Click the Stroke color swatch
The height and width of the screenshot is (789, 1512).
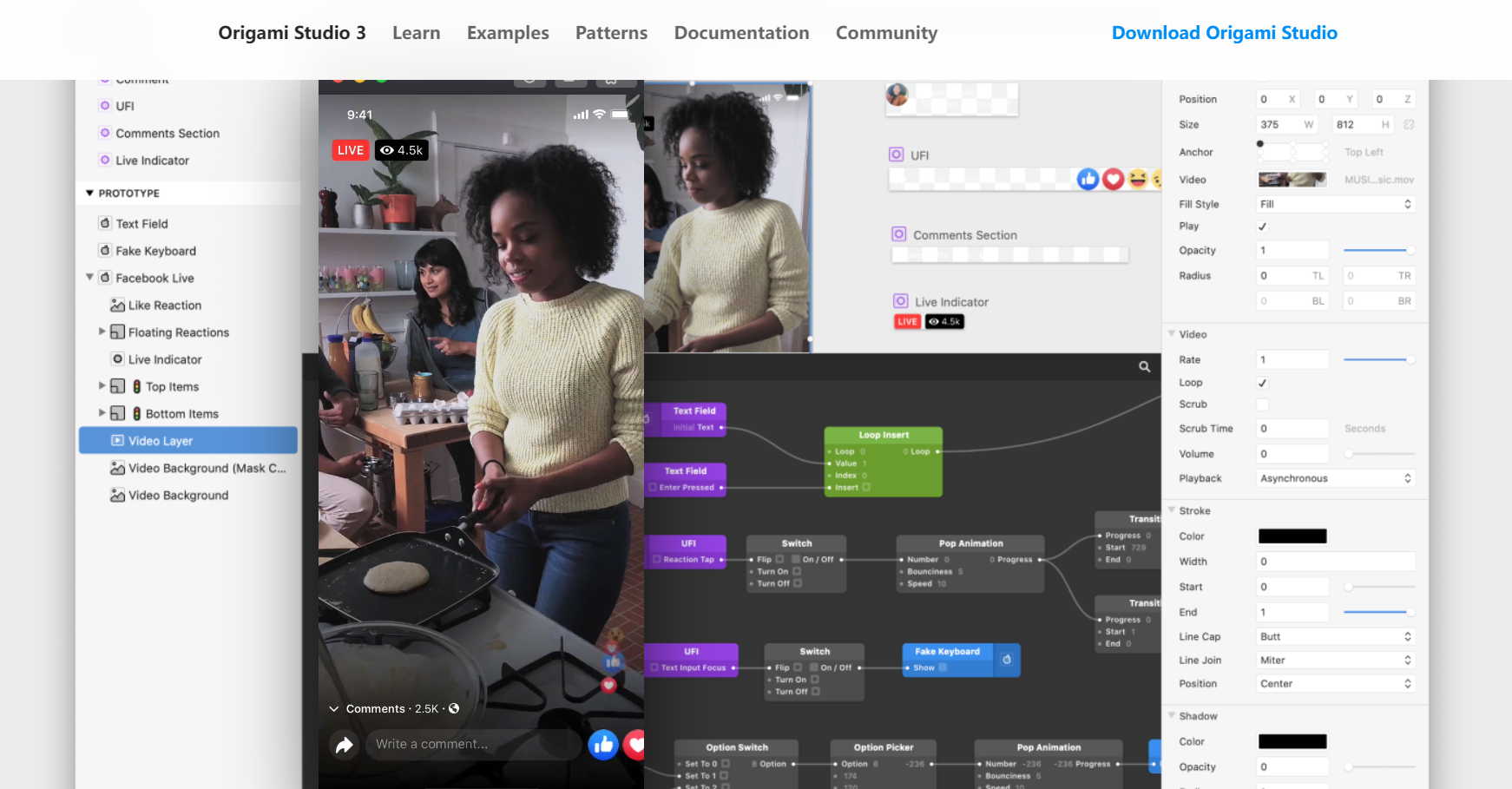pyautogui.click(x=1292, y=536)
